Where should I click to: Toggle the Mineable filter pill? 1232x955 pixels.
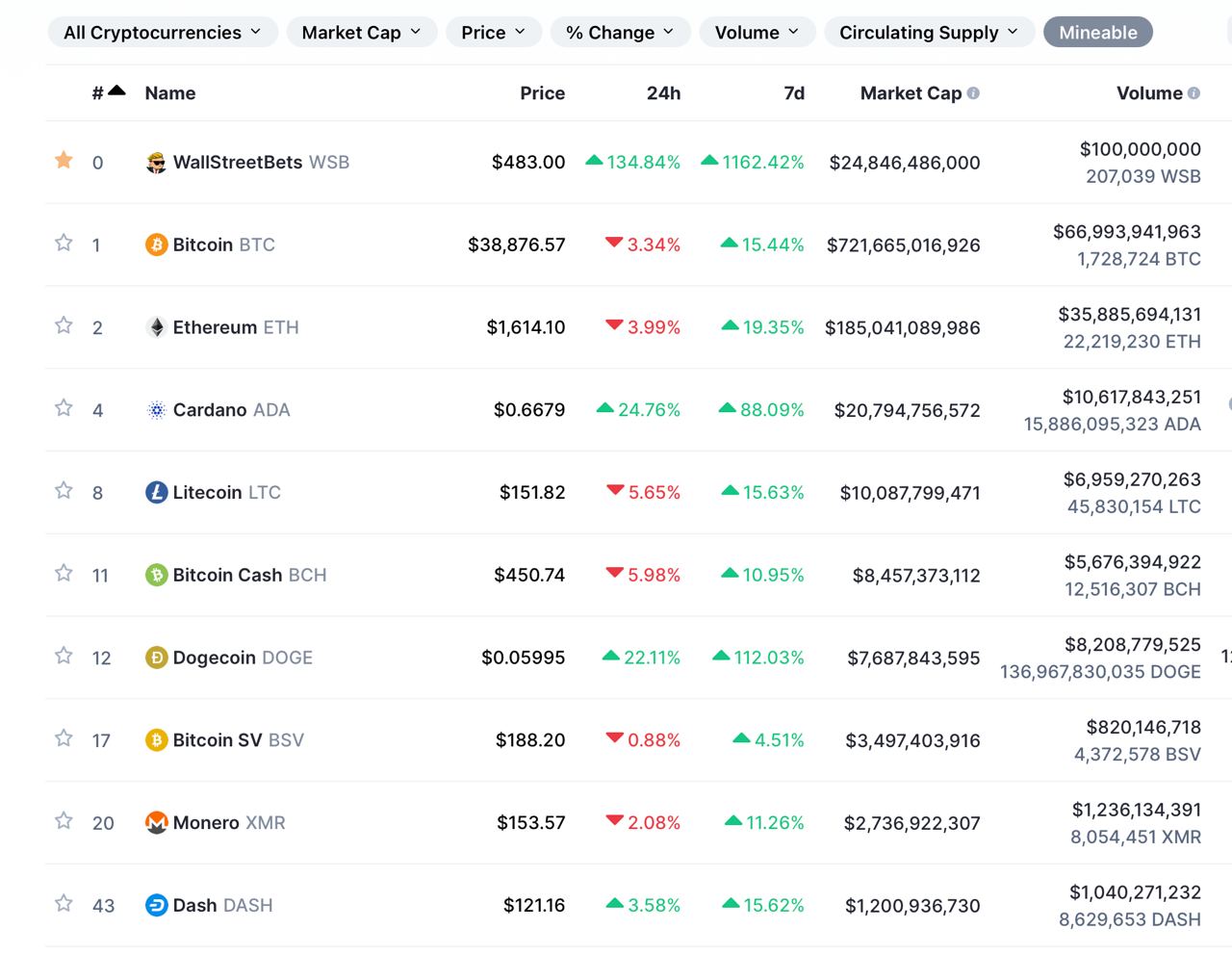click(x=1097, y=33)
